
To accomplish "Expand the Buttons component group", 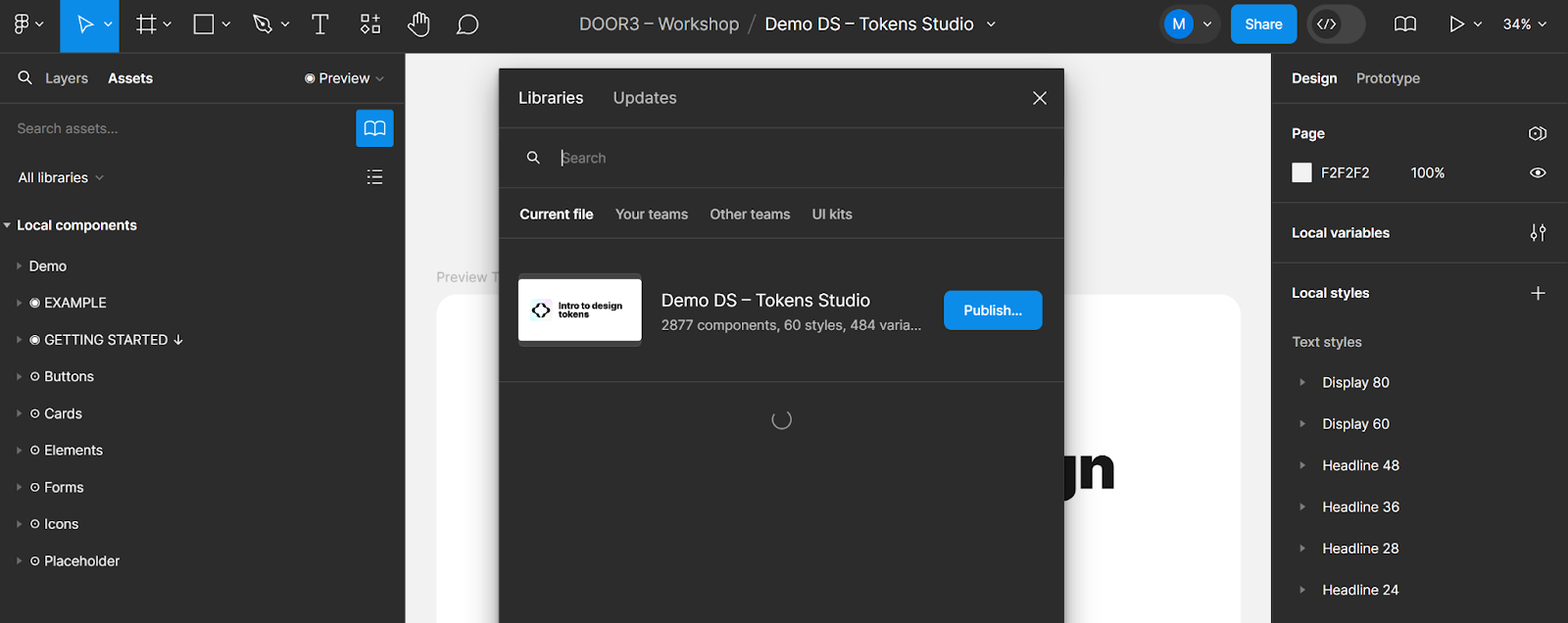I will point(20,376).
